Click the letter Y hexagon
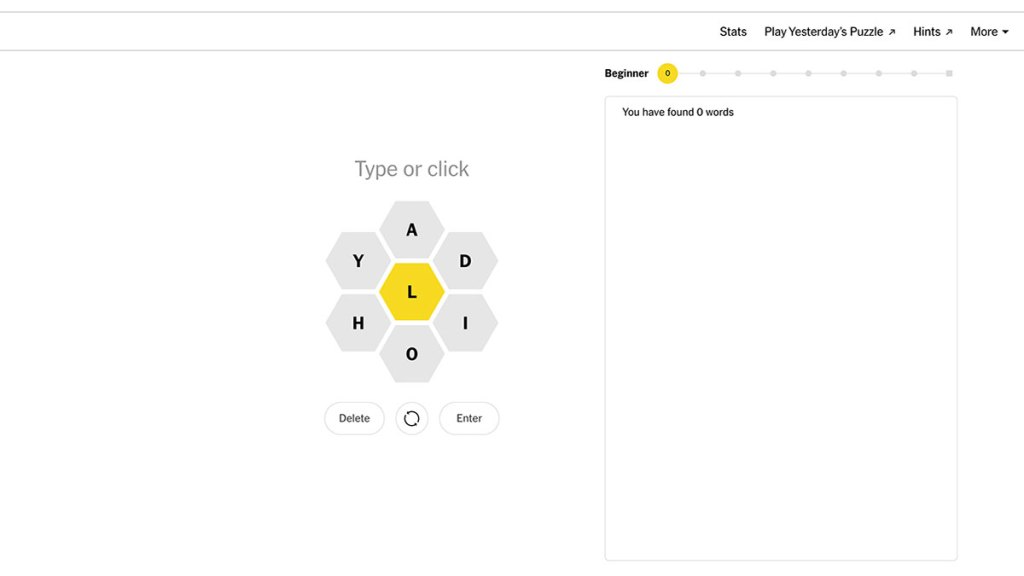The image size is (1024, 576). pyautogui.click(x=358, y=261)
